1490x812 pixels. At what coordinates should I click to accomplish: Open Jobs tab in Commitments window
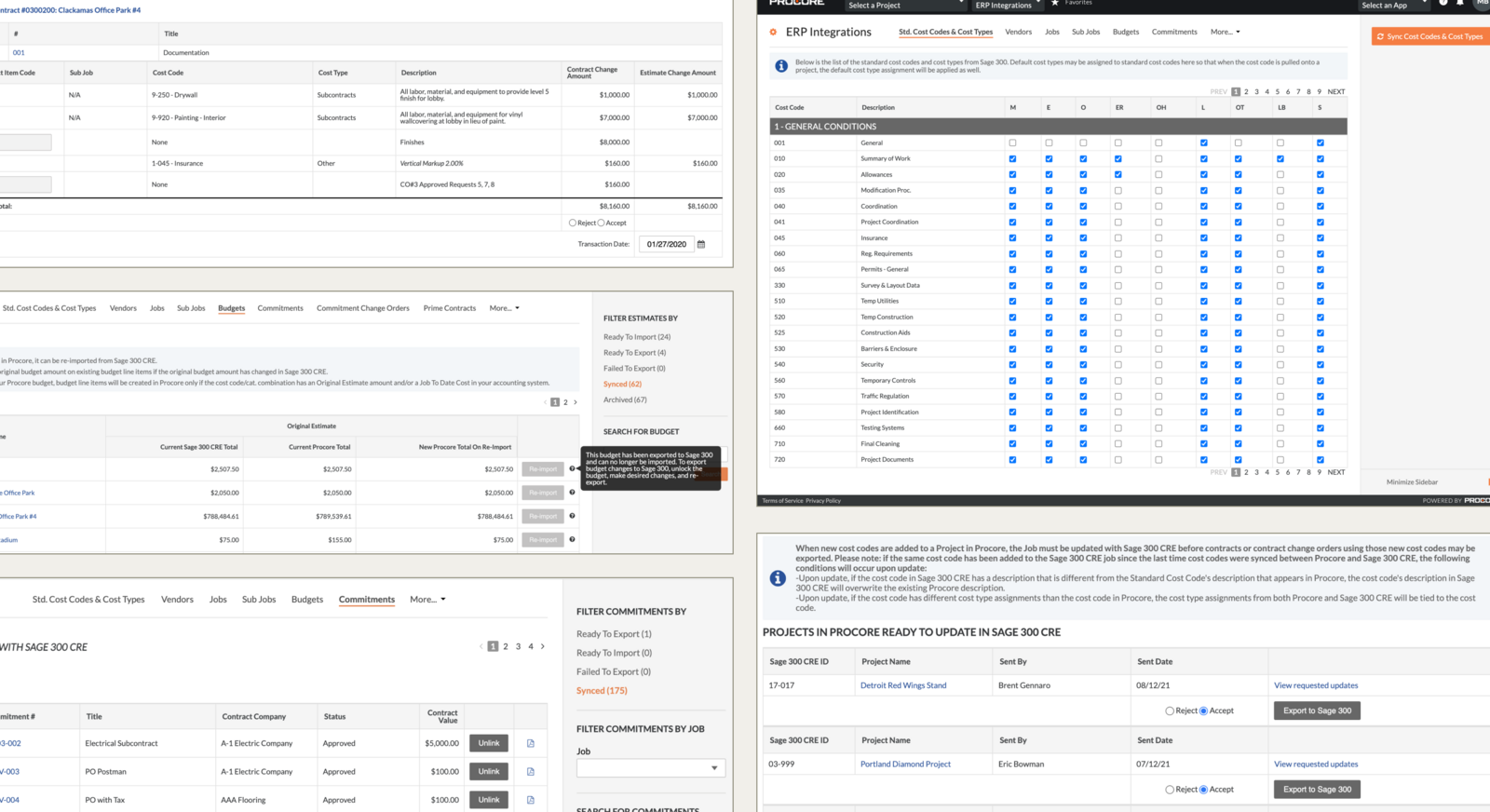218,600
